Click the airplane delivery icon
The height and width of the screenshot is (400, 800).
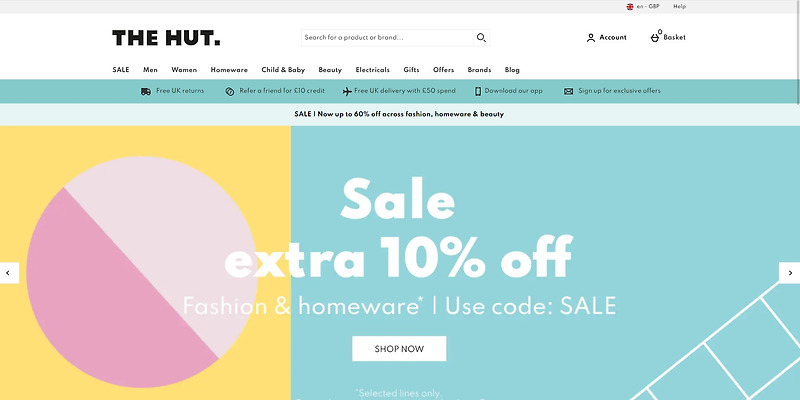point(347,91)
